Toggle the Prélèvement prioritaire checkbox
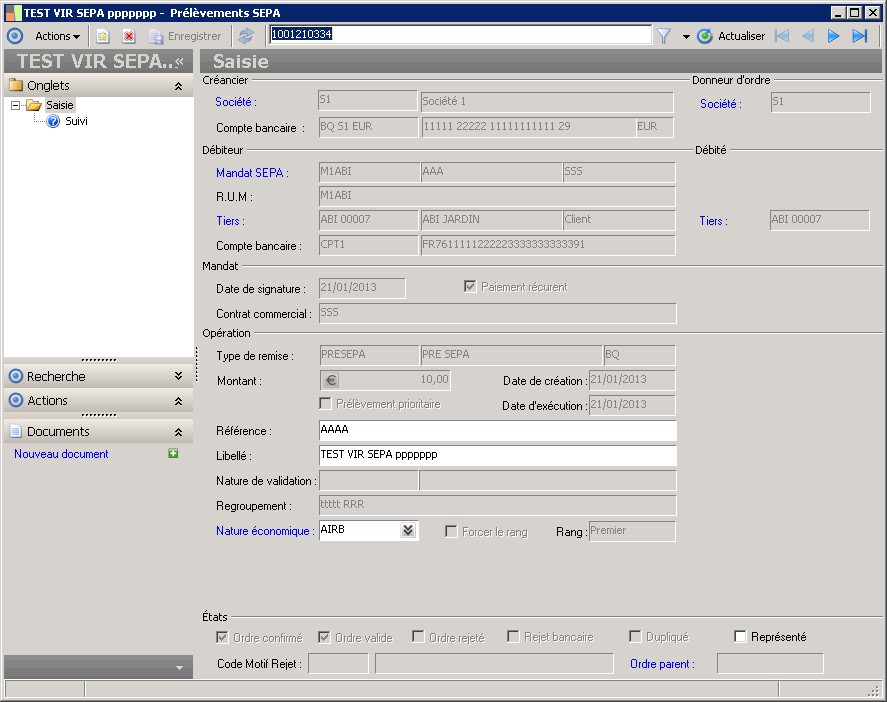The height and width of the screenshot is (702, 887). click(x=325, y=404)
